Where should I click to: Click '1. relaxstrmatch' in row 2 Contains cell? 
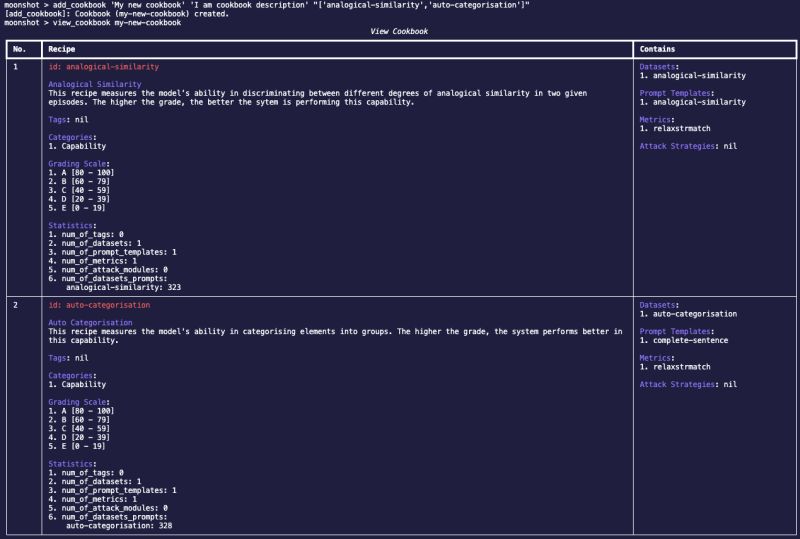[x=674, y=367]
